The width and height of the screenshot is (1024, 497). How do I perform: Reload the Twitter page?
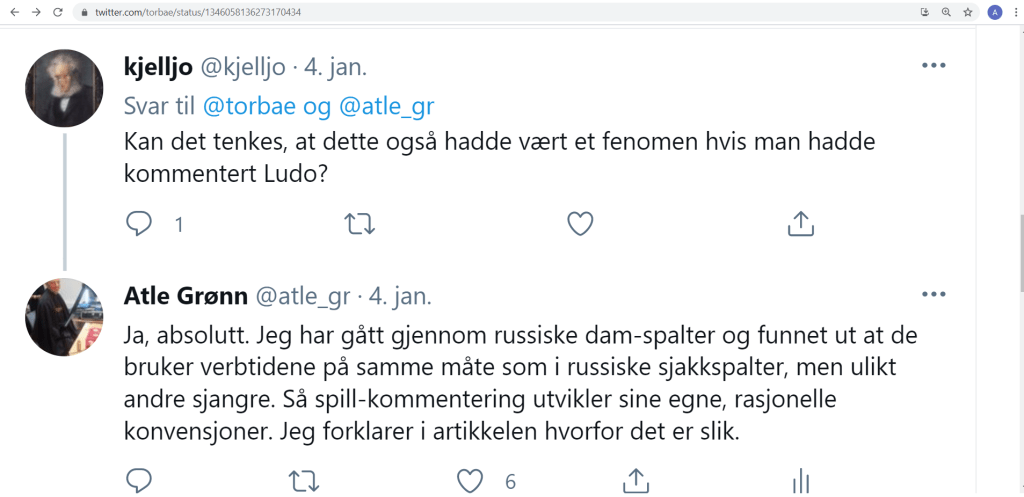[57, 12]
